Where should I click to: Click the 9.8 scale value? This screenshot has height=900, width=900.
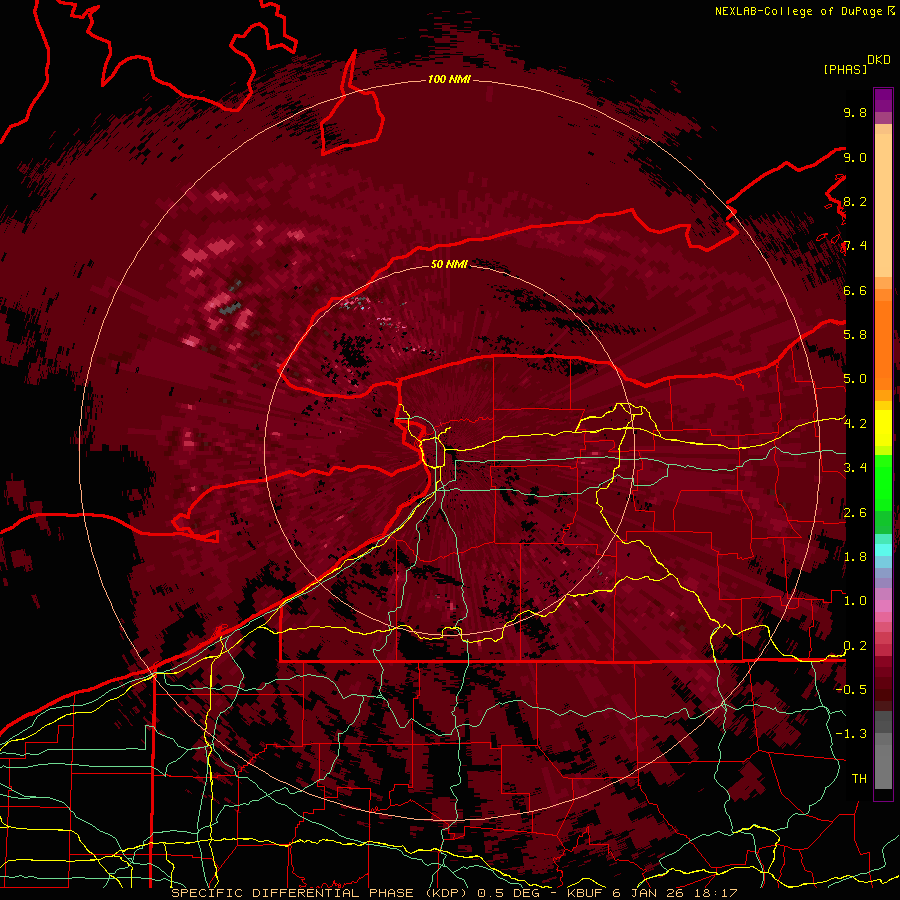click(x=855, y=113)
